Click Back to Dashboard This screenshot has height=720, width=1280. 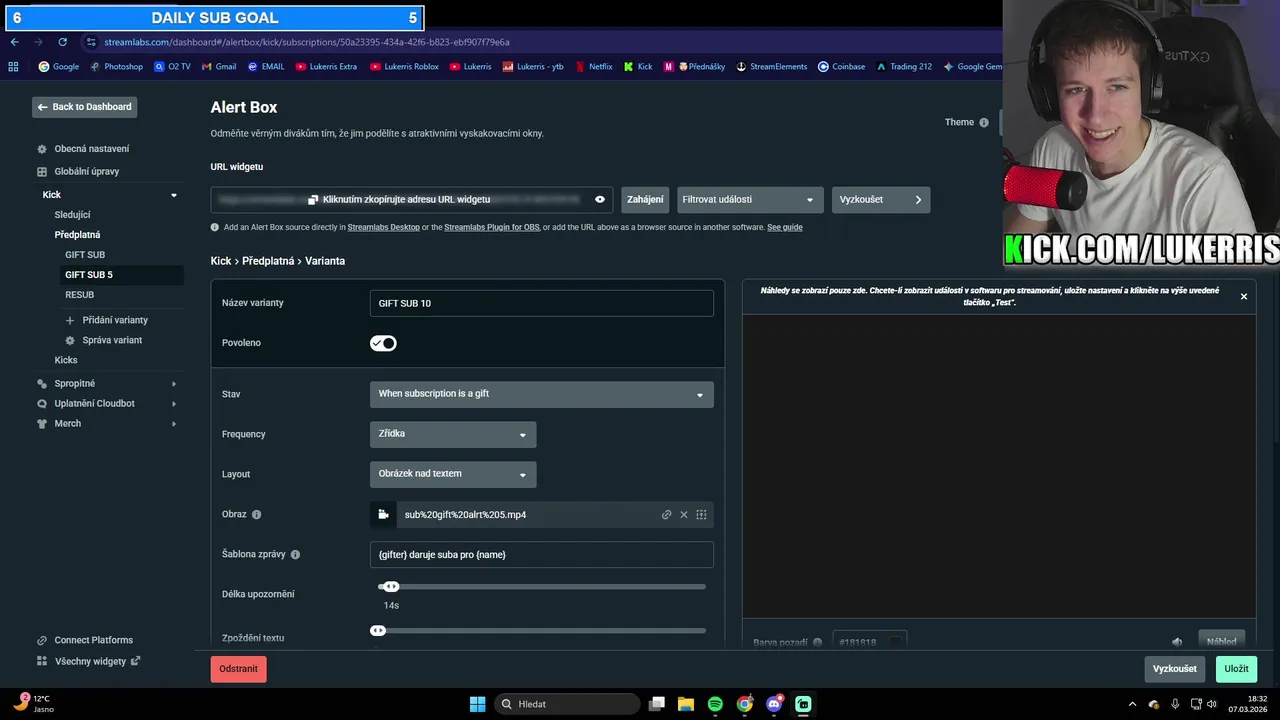click(x=85, y=107)
